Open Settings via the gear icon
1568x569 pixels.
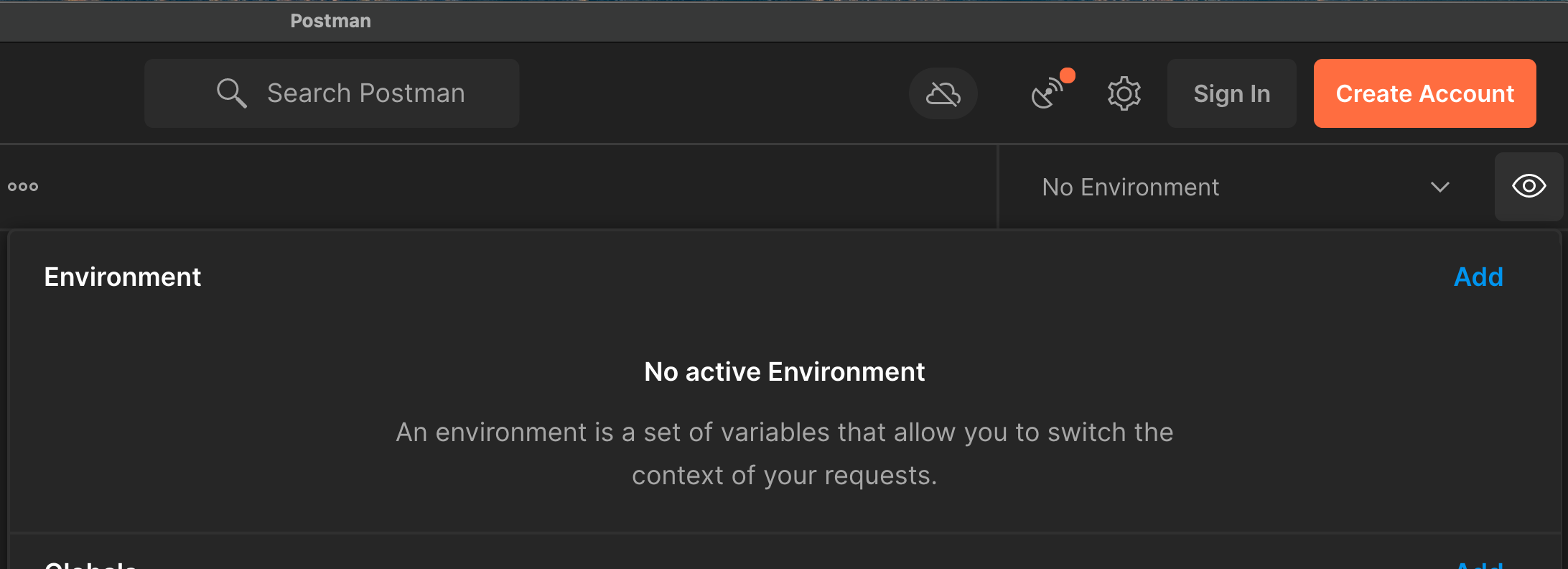coord(1124,93)
